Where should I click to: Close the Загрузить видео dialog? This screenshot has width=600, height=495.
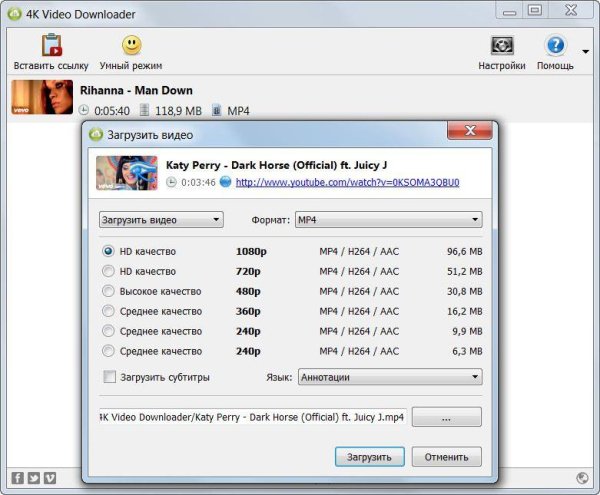[470, 130]
